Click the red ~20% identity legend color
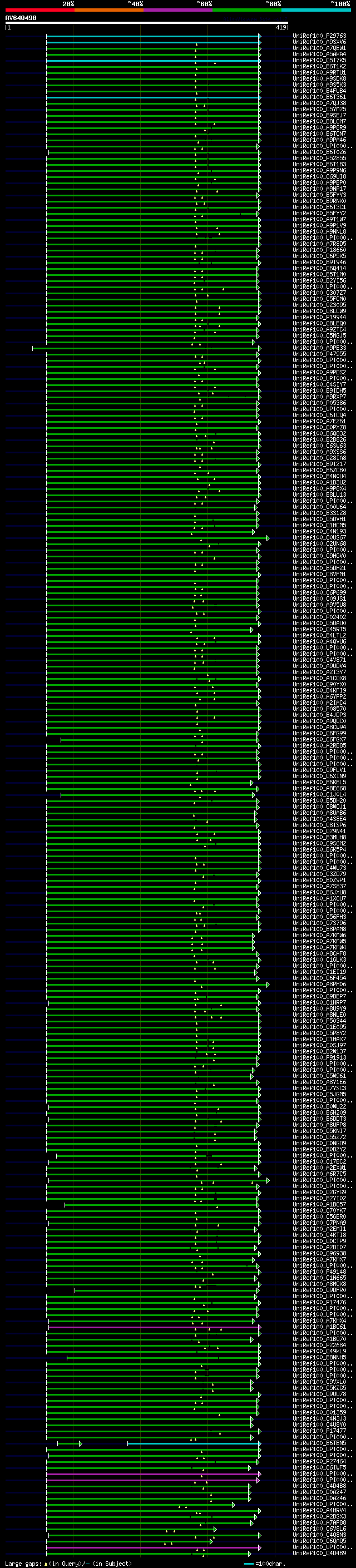 pyautogui.click(x=39, y=10)
